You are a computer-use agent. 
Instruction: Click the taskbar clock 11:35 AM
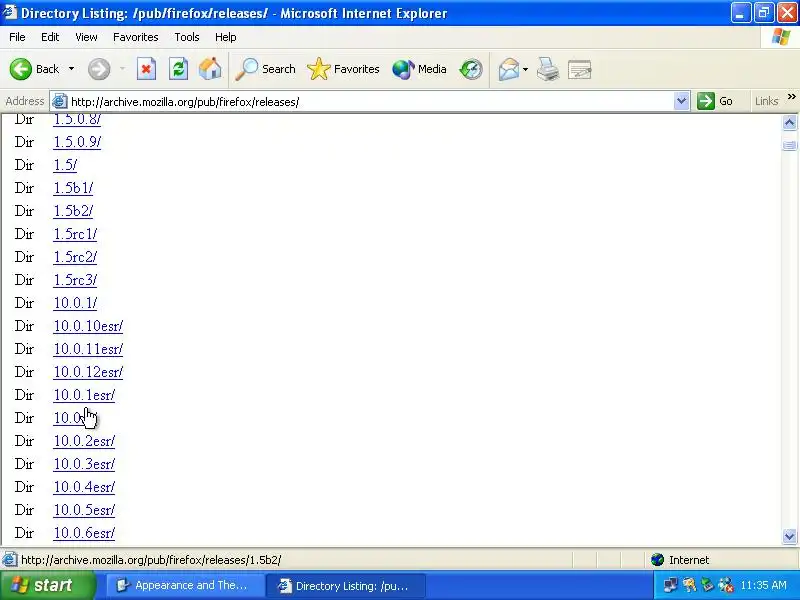[x=763, y=585]
